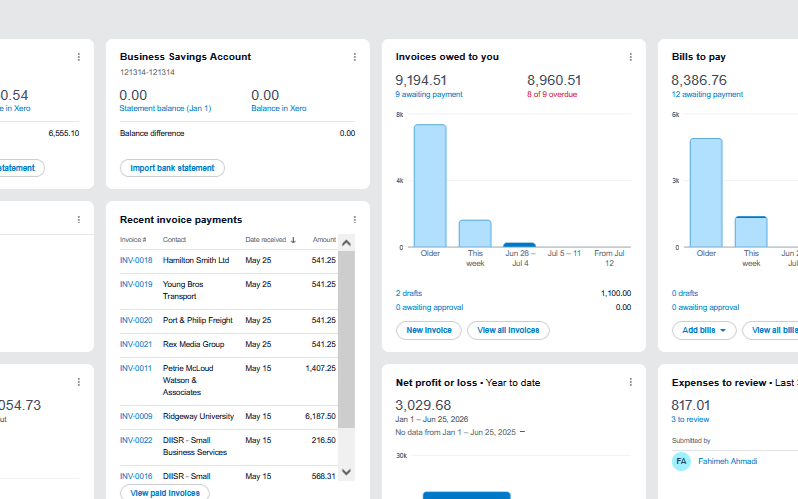The image size is (798, 499).
Task: Click the Amount column header
Action: [x=324, y=240]
